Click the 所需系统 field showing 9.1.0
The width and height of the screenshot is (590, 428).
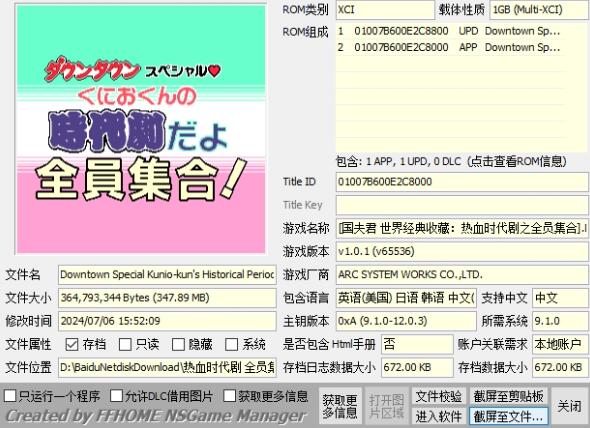[560, 321]
